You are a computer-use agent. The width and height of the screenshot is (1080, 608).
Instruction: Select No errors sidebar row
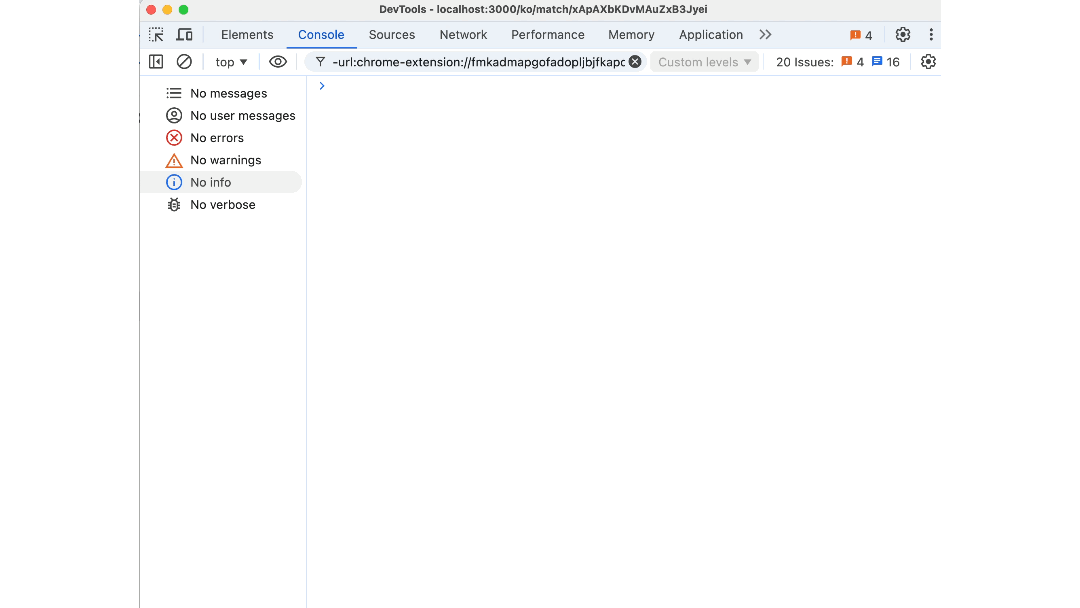pyautogui.click(x=222, y=138)
